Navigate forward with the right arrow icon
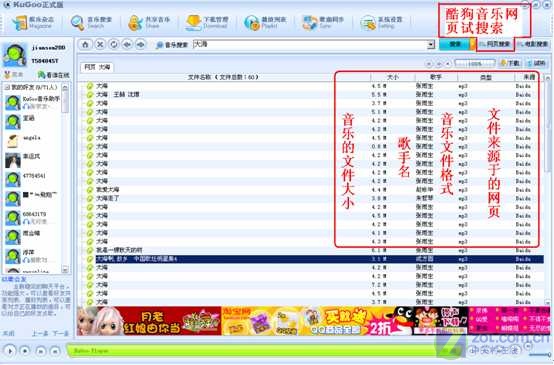Image resolution: width=554 pixels, height=365 pixels. [141, 45]
